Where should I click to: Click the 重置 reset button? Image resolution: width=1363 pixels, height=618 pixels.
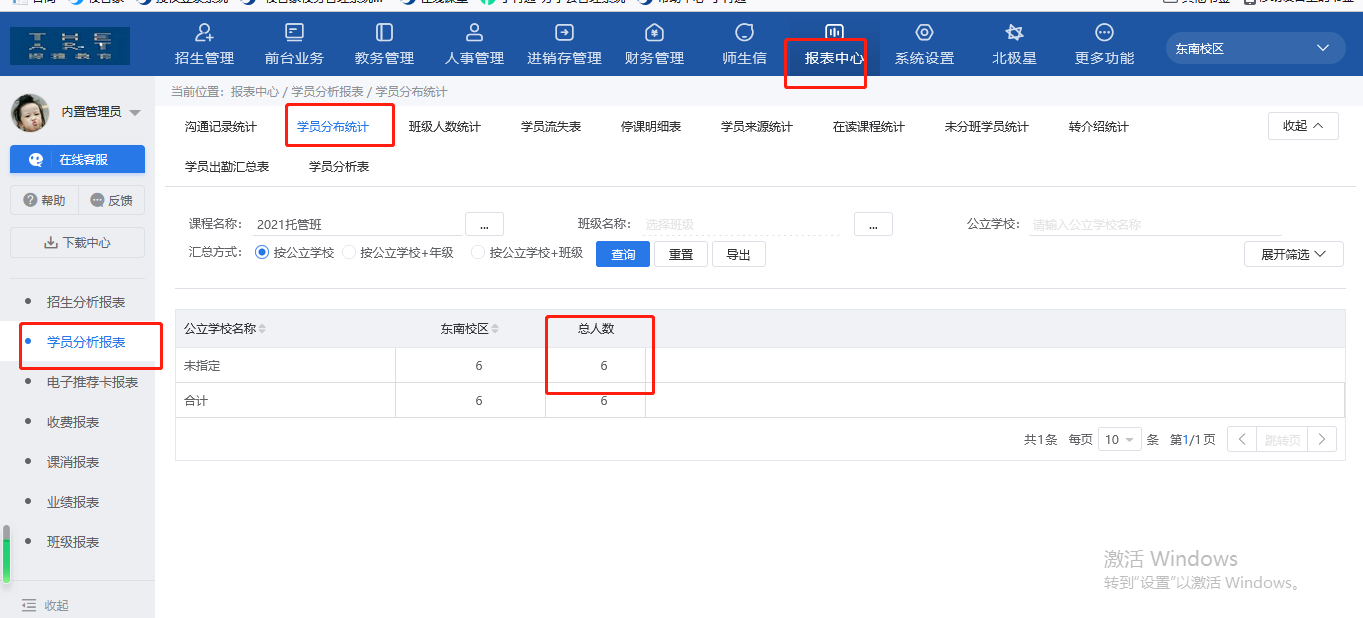[x=681, y=254]
